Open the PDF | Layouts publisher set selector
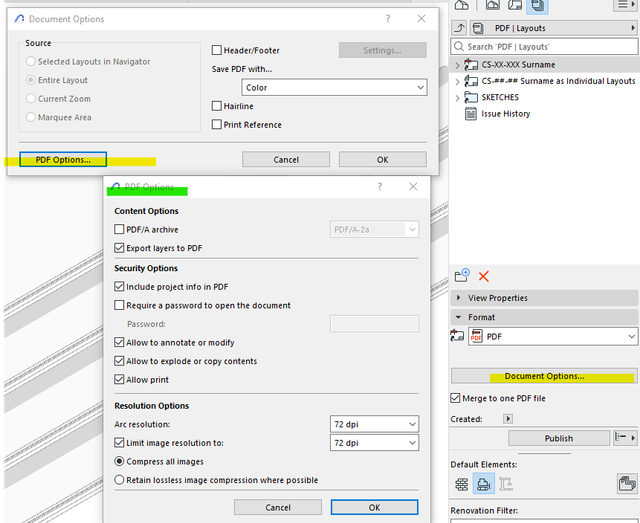The width and height of the screenshot is (640, 523). click(x=554, y=28)
